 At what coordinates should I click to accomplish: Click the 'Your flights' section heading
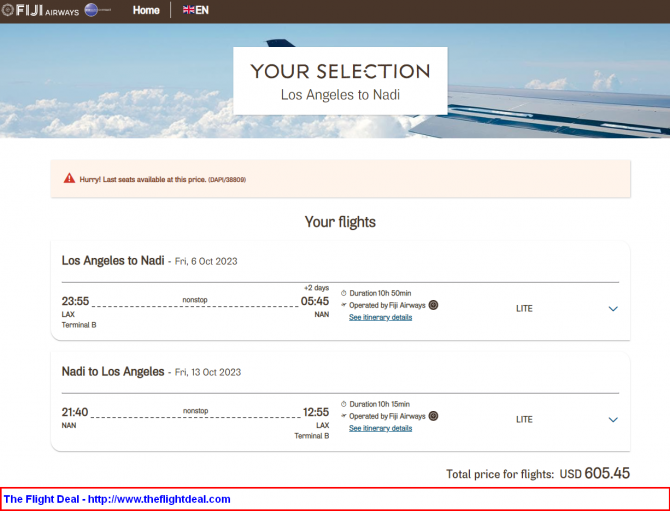340,222
